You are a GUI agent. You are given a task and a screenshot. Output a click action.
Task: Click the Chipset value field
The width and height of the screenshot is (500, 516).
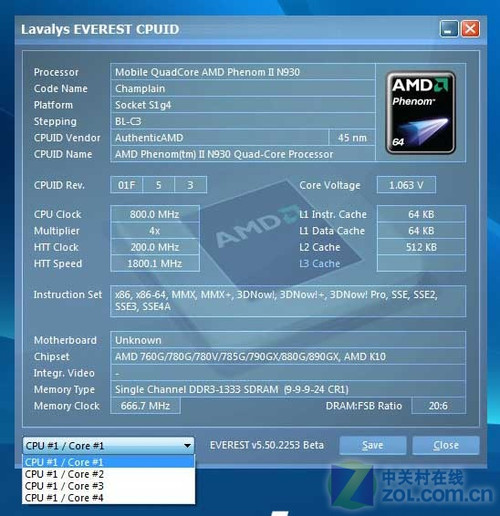pos(288,356)
